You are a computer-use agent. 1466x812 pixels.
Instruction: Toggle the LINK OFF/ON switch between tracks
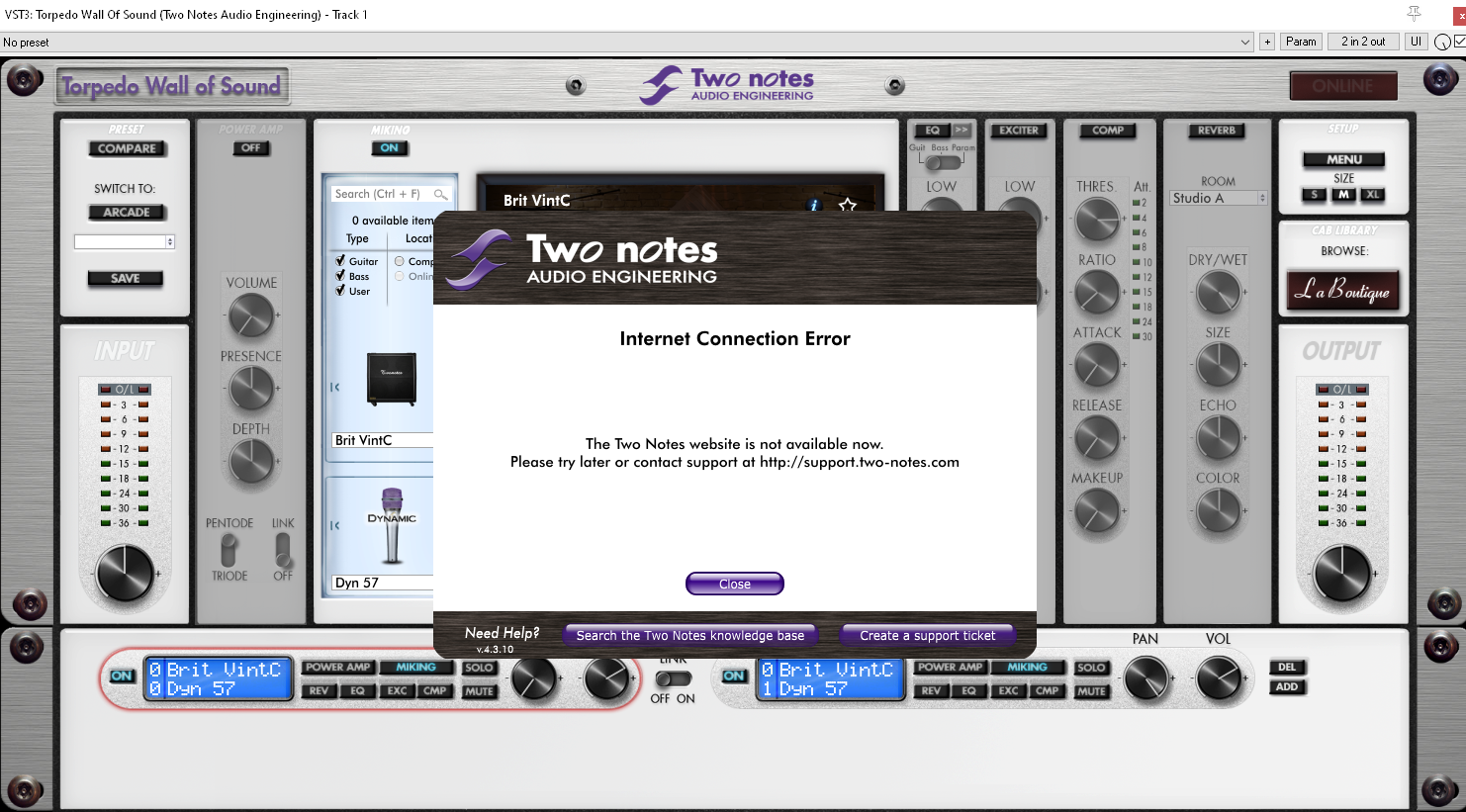(673, 678)
